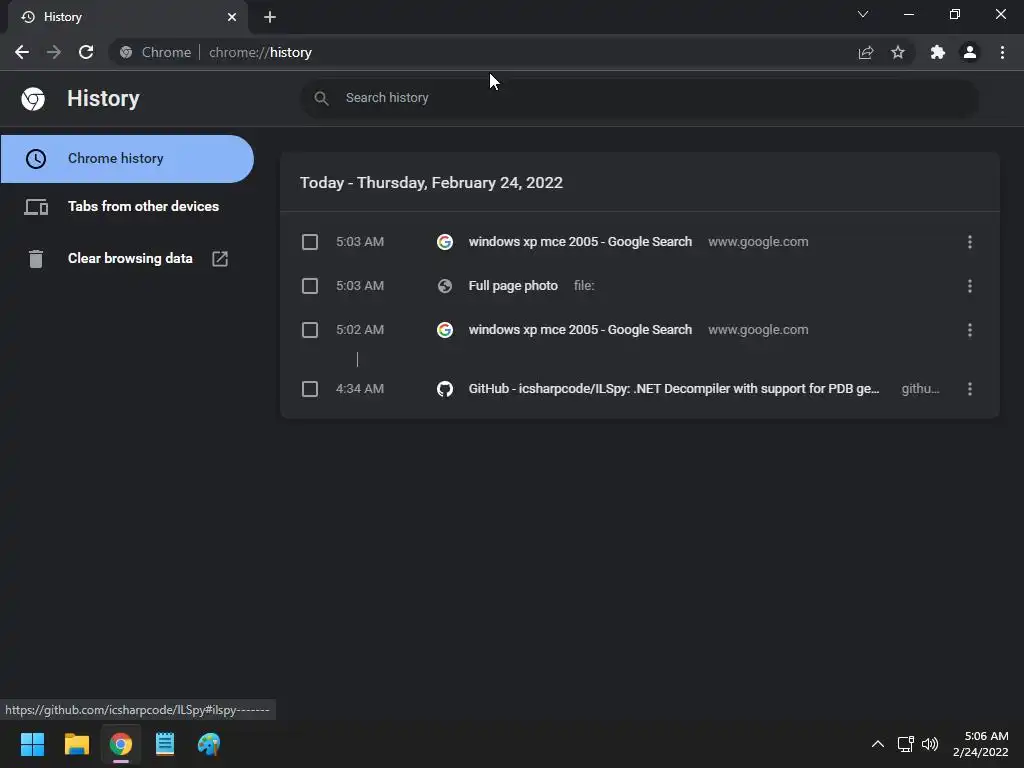Viewport: 1024px width, 768px height.
Task: Click Google favicon of 5:02 AM search entry
Action: (445, 330)
